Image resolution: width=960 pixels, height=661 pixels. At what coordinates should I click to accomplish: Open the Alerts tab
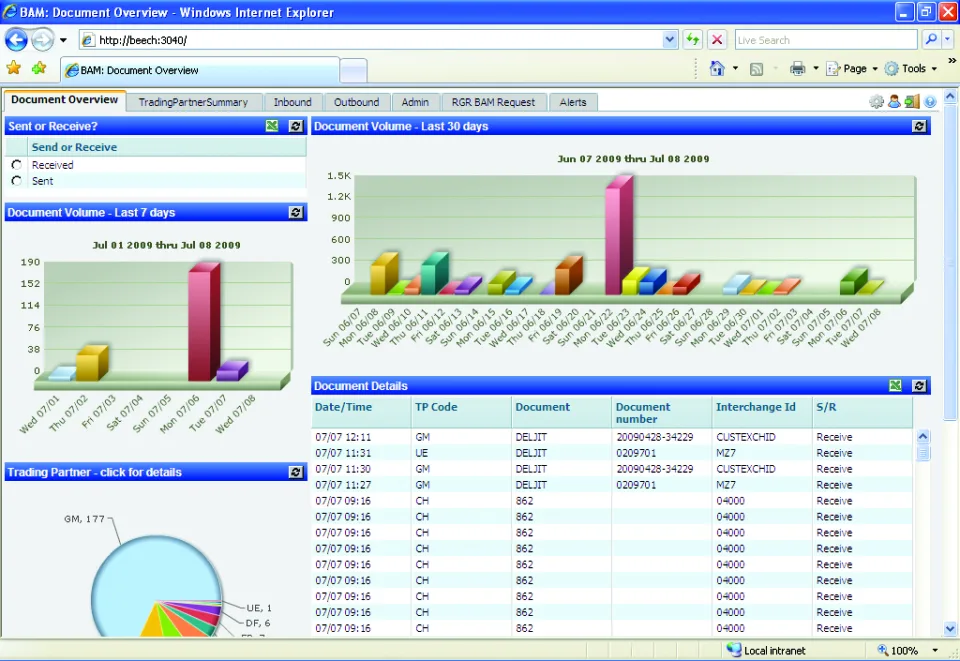pyautogui.click(x=572, y=102)
